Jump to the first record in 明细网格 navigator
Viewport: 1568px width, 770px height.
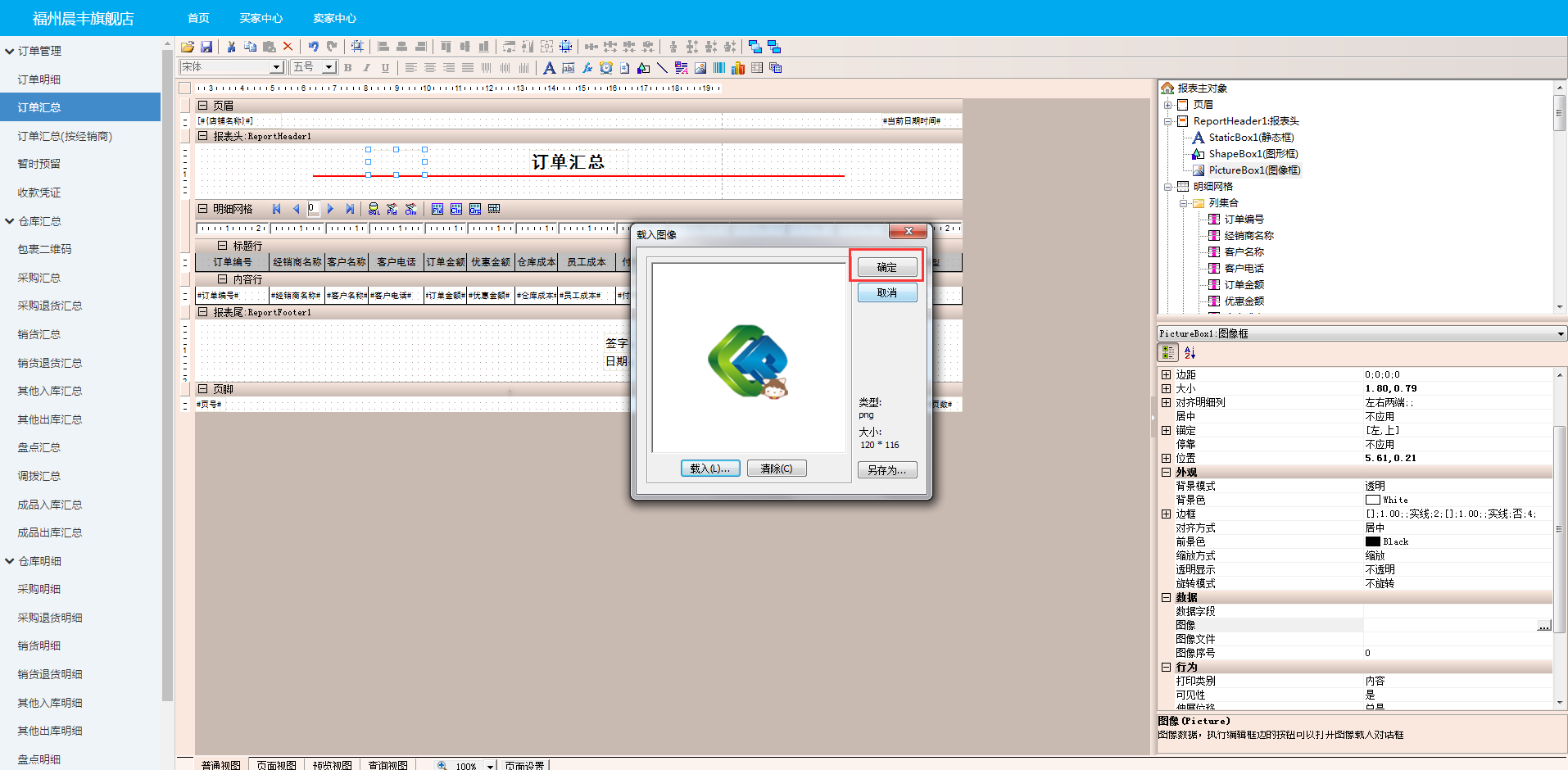coord(277,209)
